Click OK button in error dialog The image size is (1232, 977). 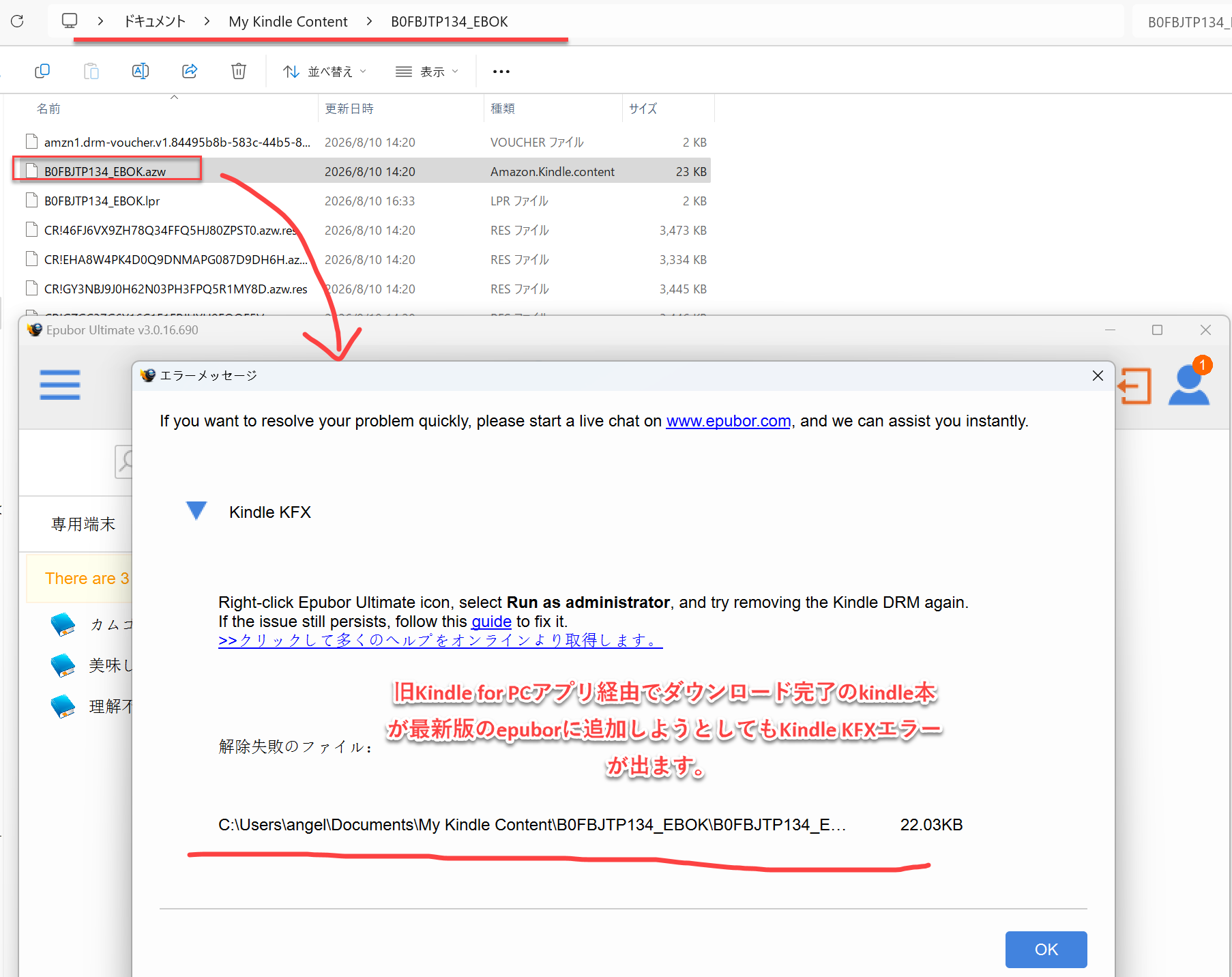[x=1046, y=949]
